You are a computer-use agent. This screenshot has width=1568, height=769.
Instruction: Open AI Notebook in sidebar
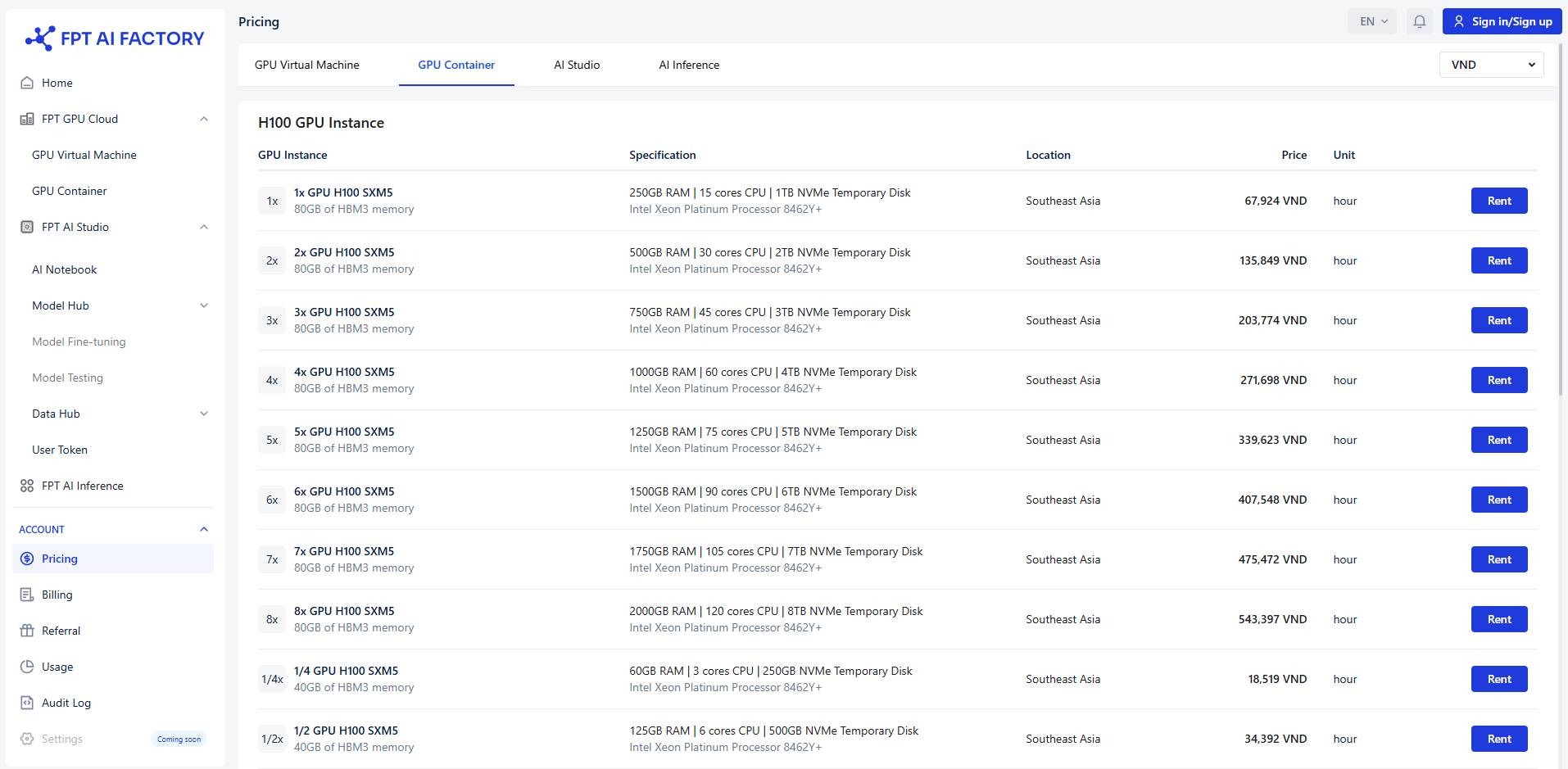click(65, 269)
